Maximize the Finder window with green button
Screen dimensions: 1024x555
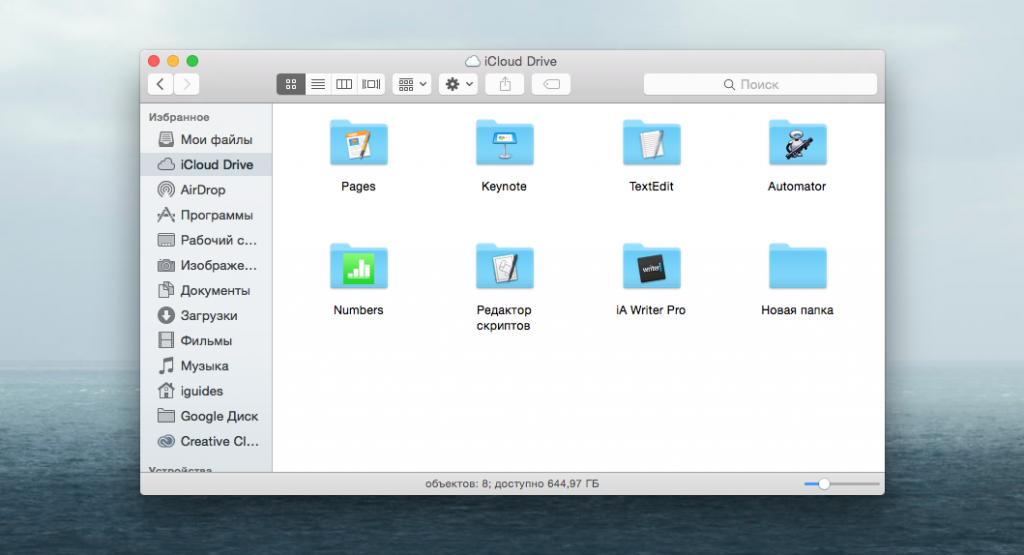click(x=192, y=61)
